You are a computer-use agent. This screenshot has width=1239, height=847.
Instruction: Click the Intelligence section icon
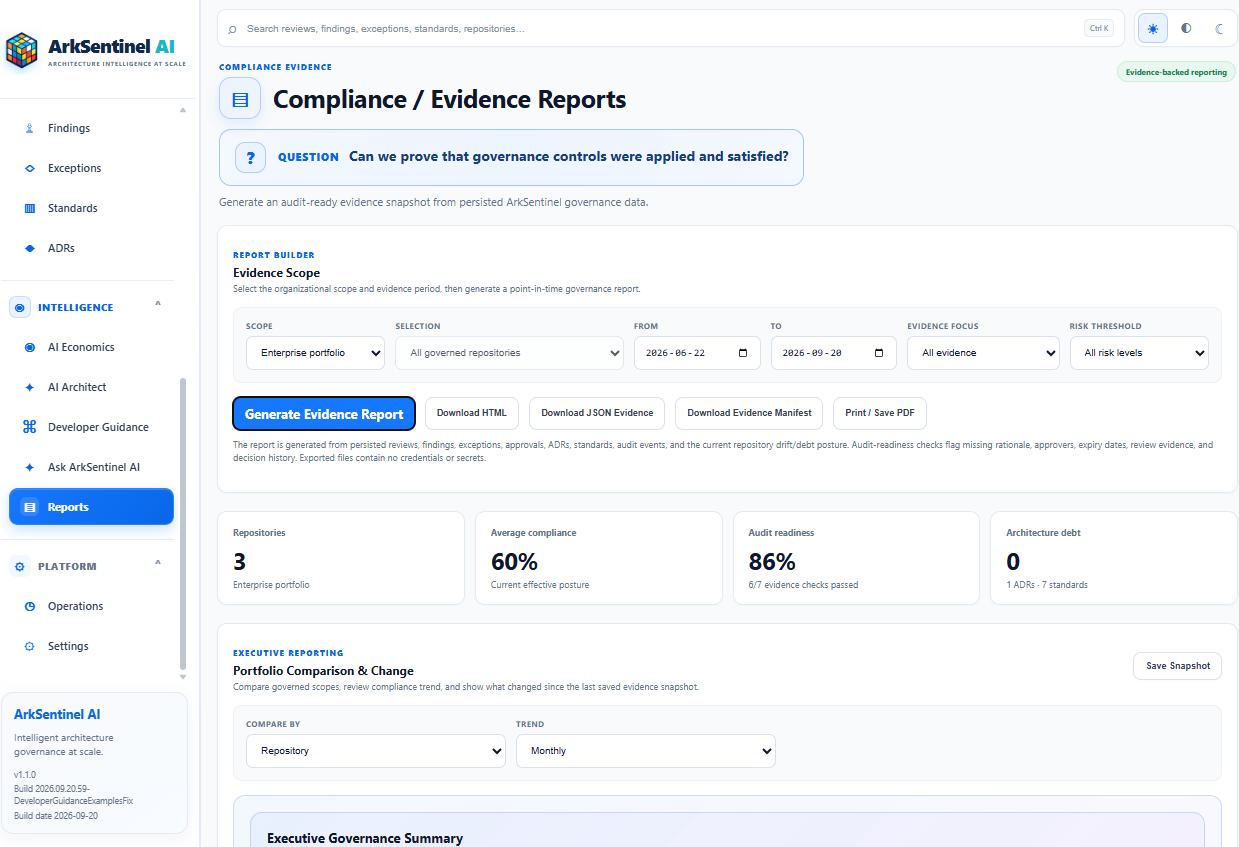tap(20, 307)
